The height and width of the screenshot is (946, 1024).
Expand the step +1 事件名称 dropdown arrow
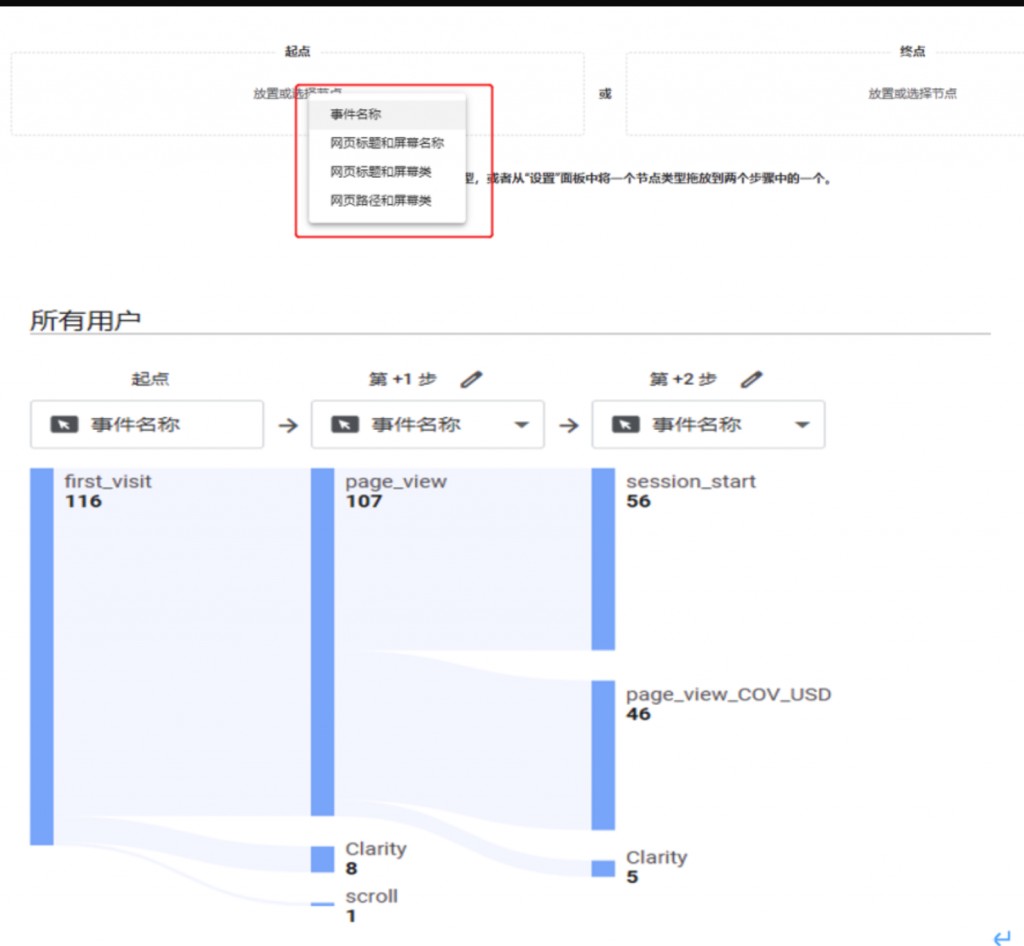[x=521, y=425]
